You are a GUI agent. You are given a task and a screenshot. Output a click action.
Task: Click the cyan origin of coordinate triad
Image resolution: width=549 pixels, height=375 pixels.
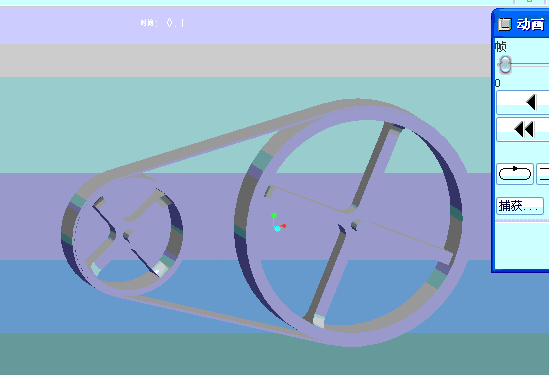point(277,229)
